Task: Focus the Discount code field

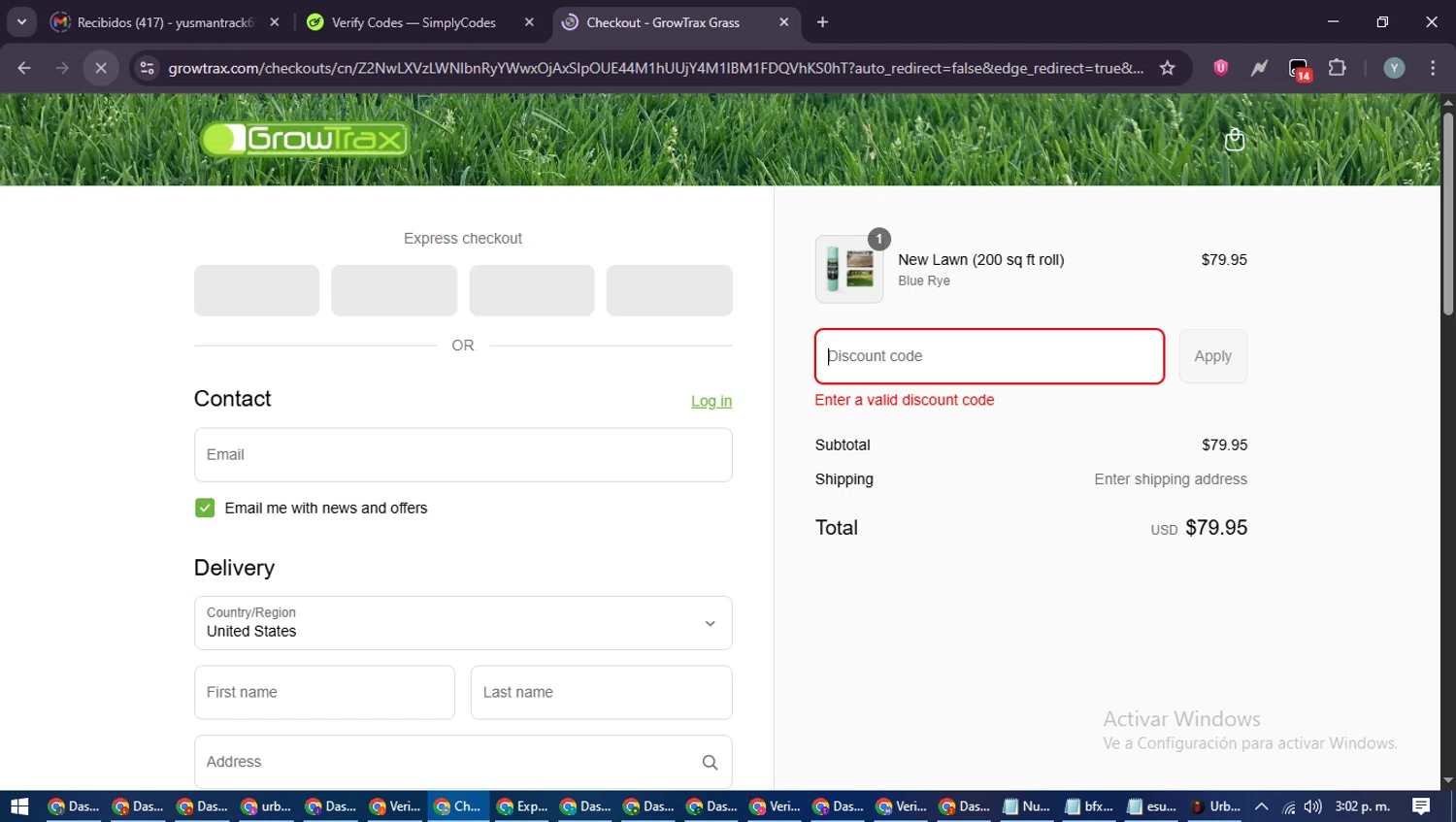Action: (989, 356)
